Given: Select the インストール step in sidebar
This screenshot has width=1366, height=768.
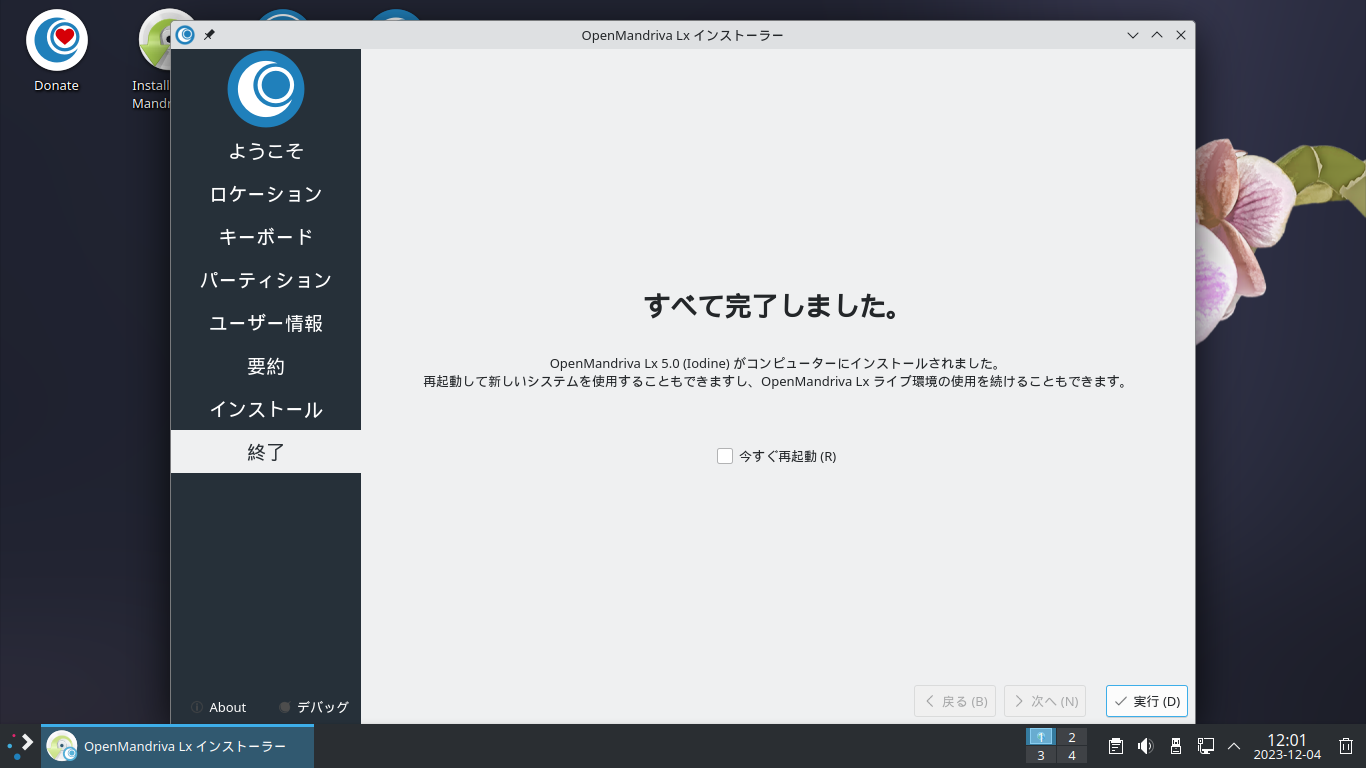Looking at the screenshot, I should [266, 409].
